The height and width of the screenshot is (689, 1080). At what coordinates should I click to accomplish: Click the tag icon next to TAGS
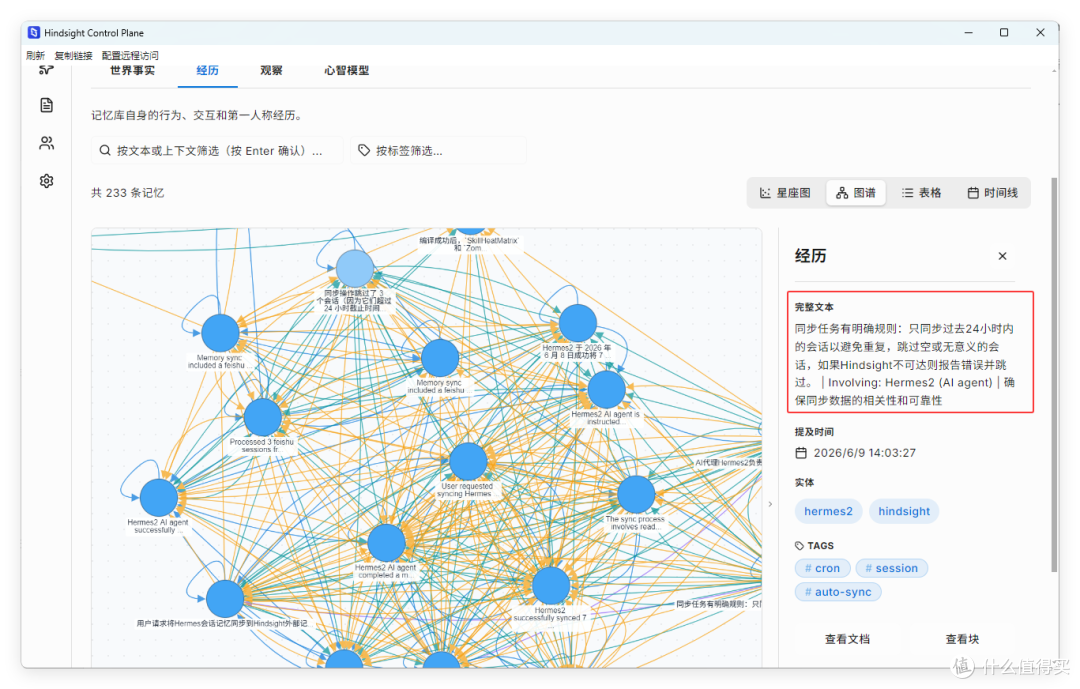[x=799, y=546]
